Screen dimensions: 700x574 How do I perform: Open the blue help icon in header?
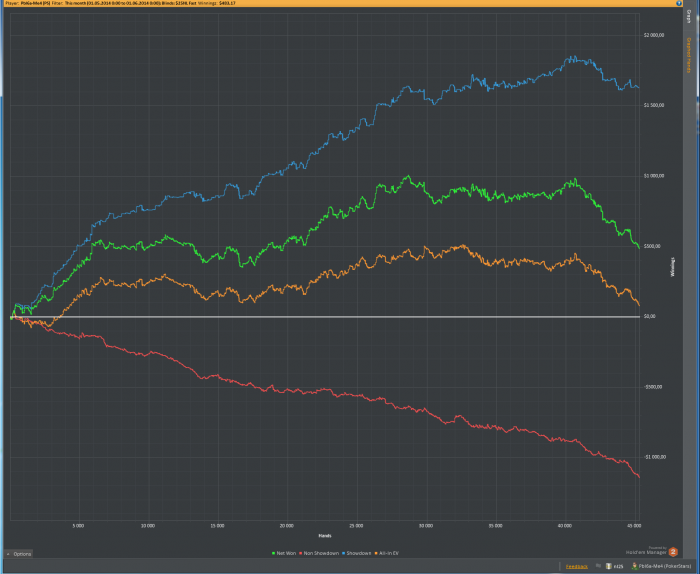[679, 3]
